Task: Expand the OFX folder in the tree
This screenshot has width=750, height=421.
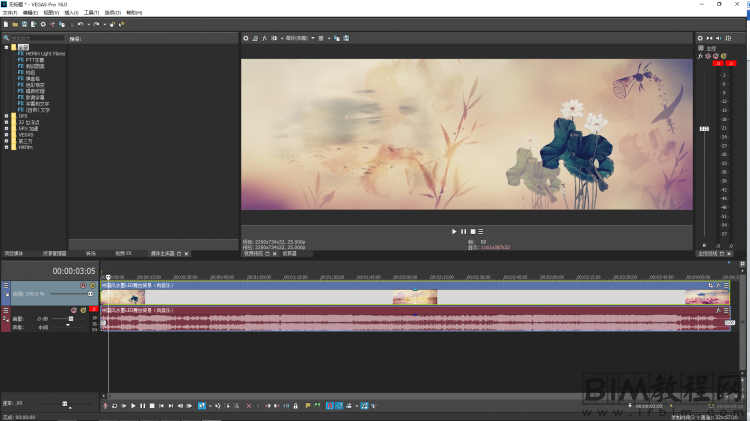Action: click(x=6, y=116)
